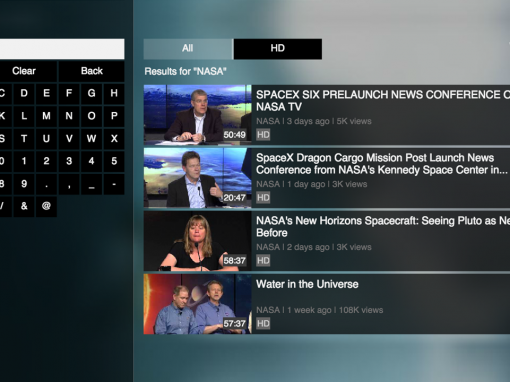Image resolution: width=510 pixels, height=382 pixels.
Task: Hit the Clear keyboard button
Action: pyautogui.click(x=24, y=71)
